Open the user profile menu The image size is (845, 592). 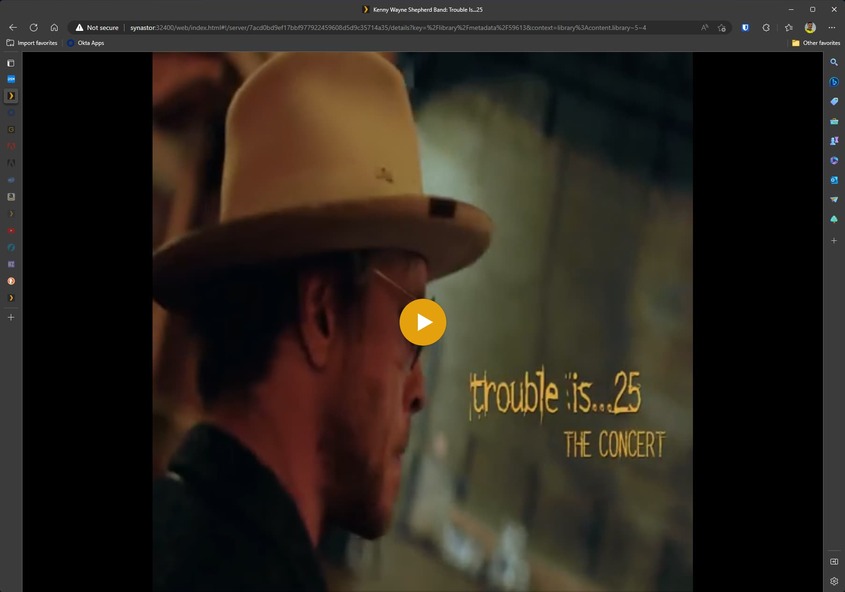[810, 27]
